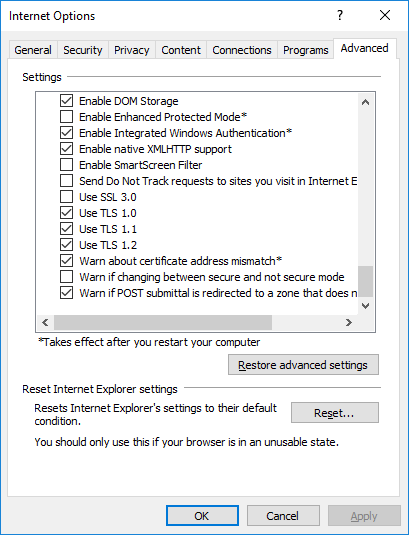Check the Use SSL 3.0 option
This screenshot has height=535, width=409.
coord(66,197)
